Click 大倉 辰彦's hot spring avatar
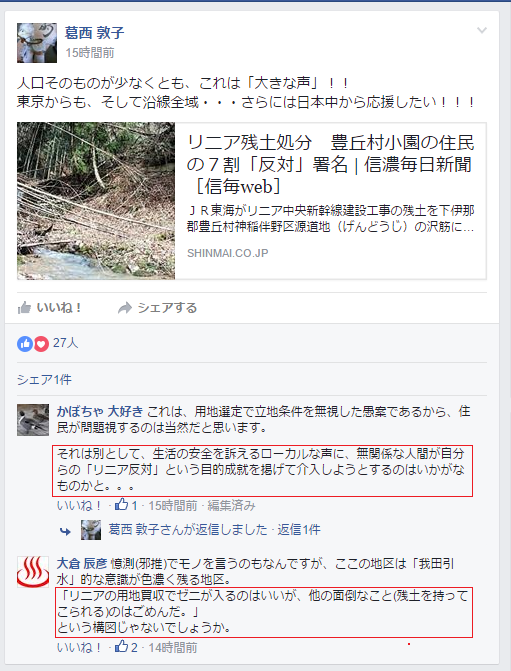511x671 pixels. [x=33, y=572]
